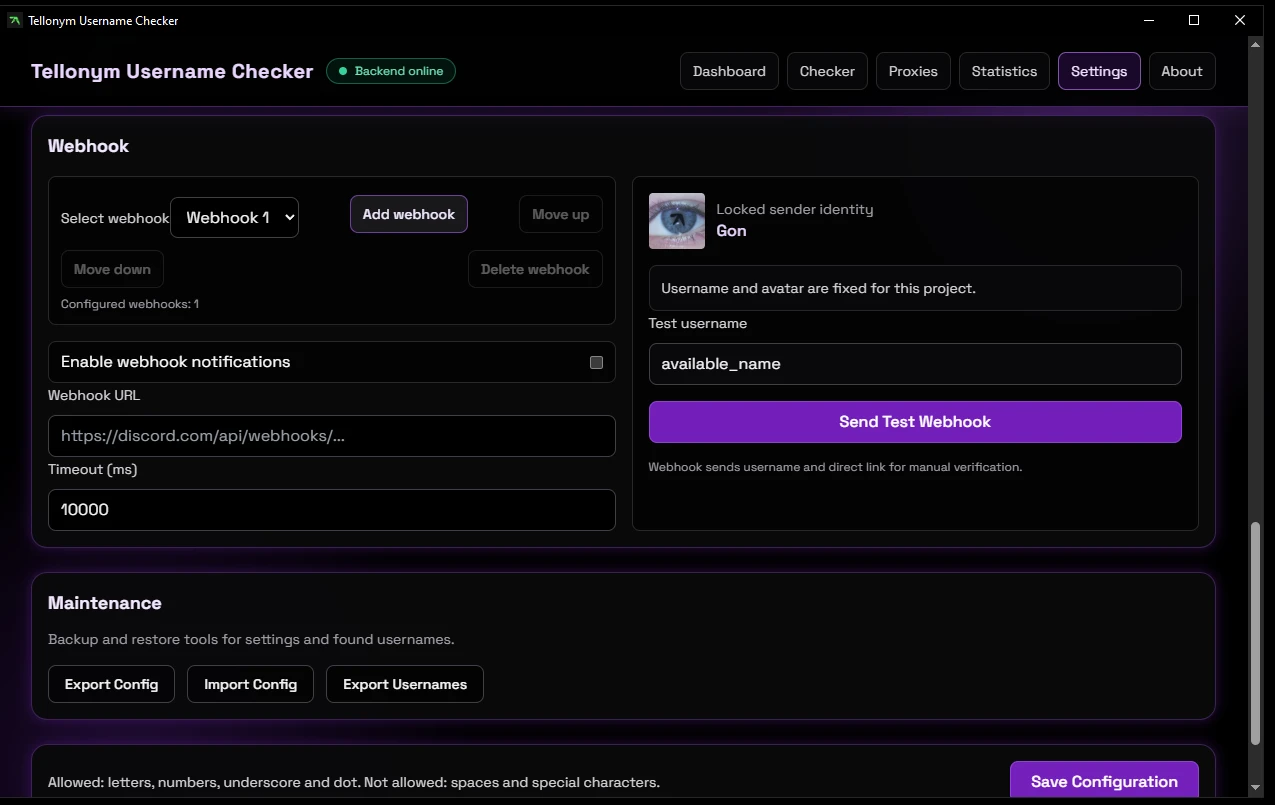Save the configuration

point(1104,781)
